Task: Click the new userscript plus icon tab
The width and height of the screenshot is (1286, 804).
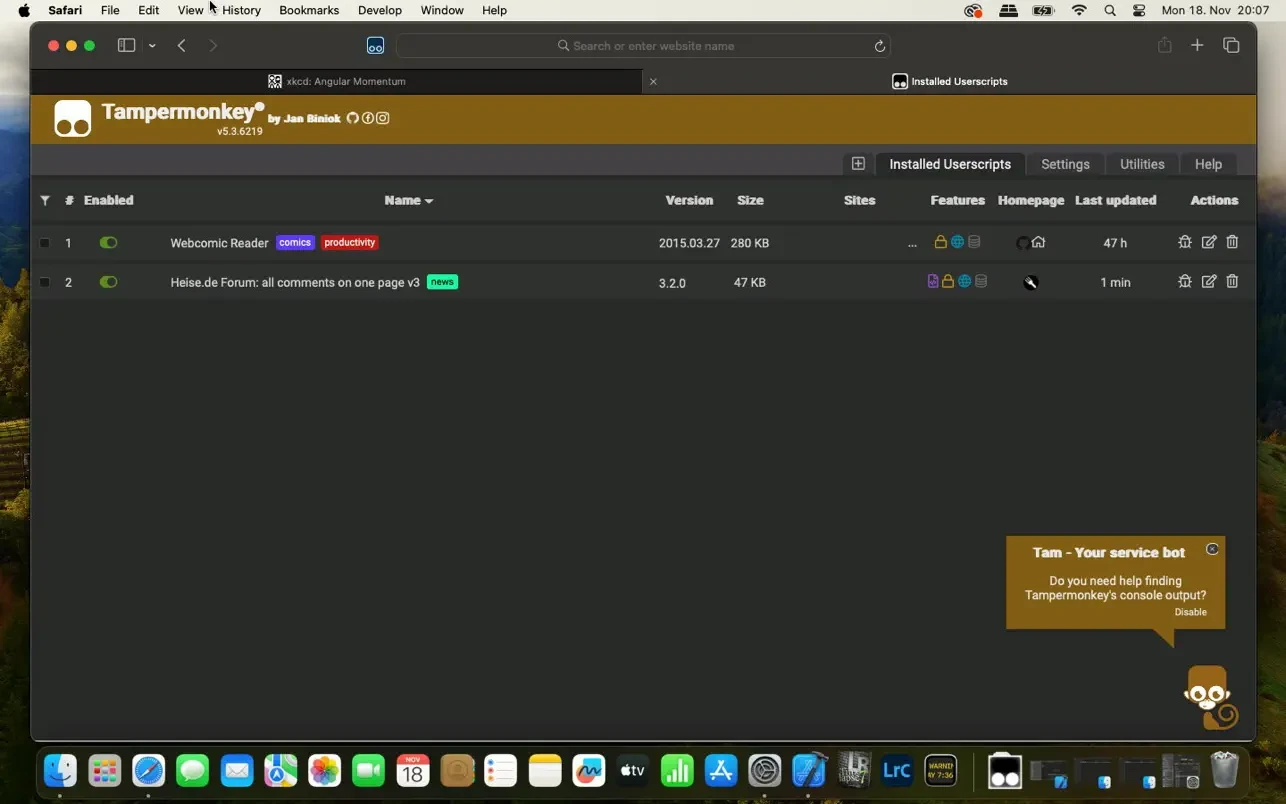Action: click(x=858, y=164)
